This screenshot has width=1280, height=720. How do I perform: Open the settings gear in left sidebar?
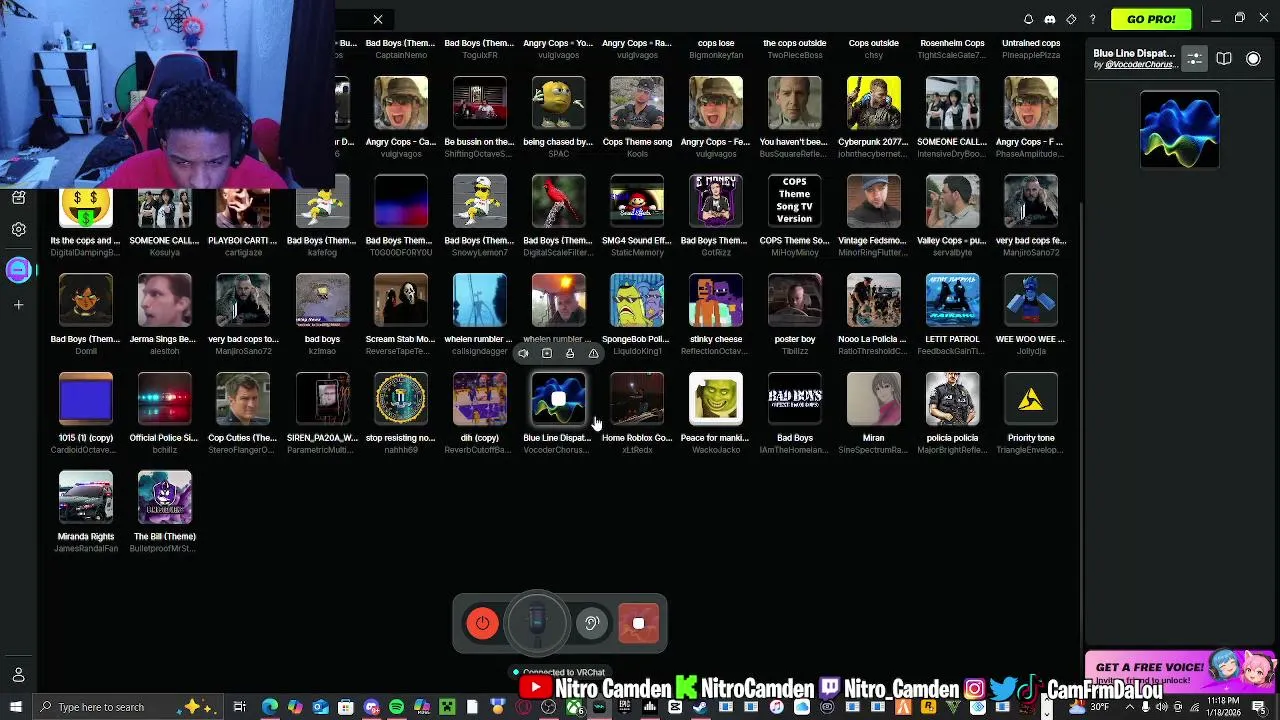18,230
